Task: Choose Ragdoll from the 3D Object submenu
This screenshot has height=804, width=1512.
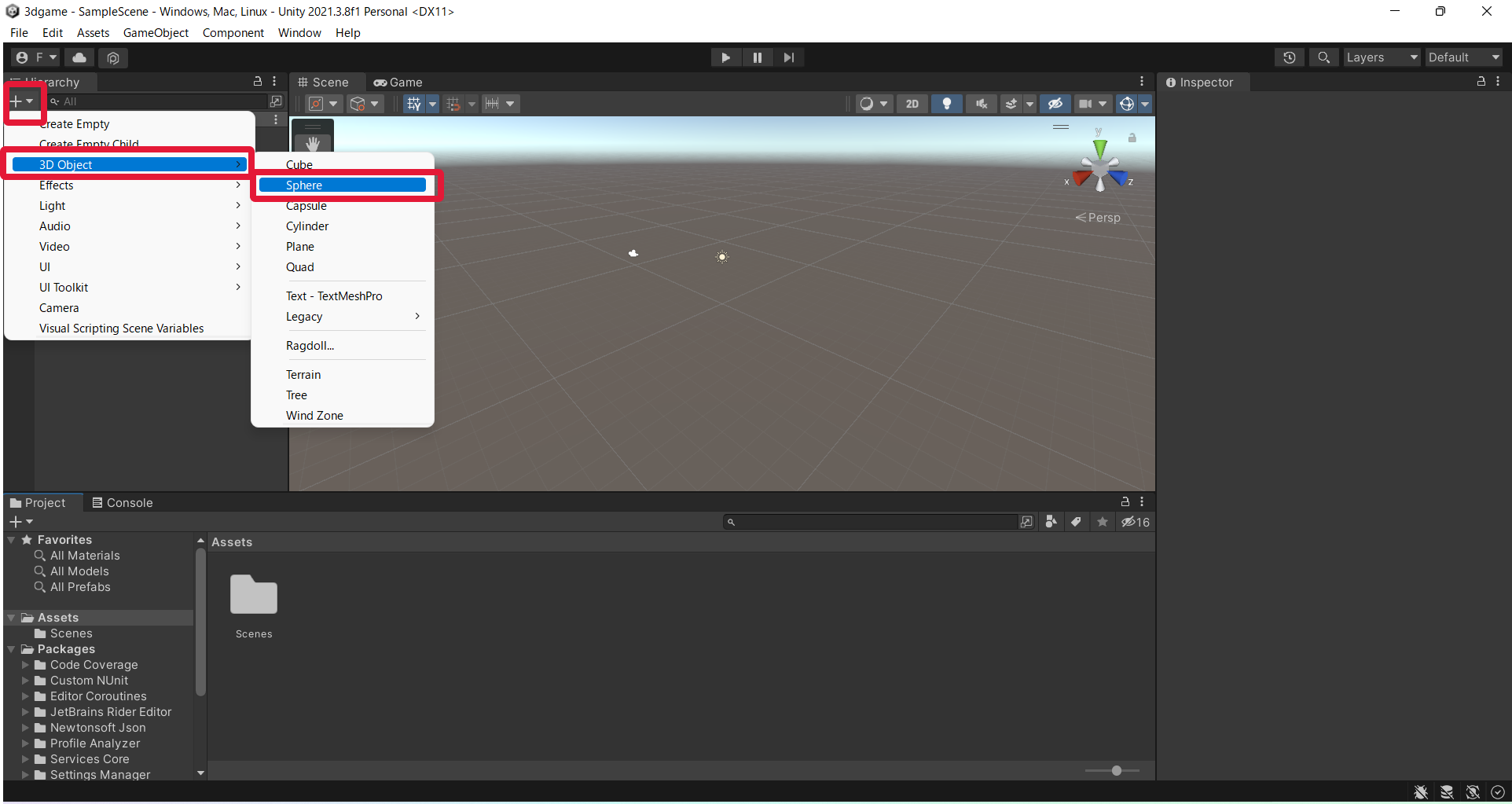Action: pyautogui.click(x=310, y=346)
